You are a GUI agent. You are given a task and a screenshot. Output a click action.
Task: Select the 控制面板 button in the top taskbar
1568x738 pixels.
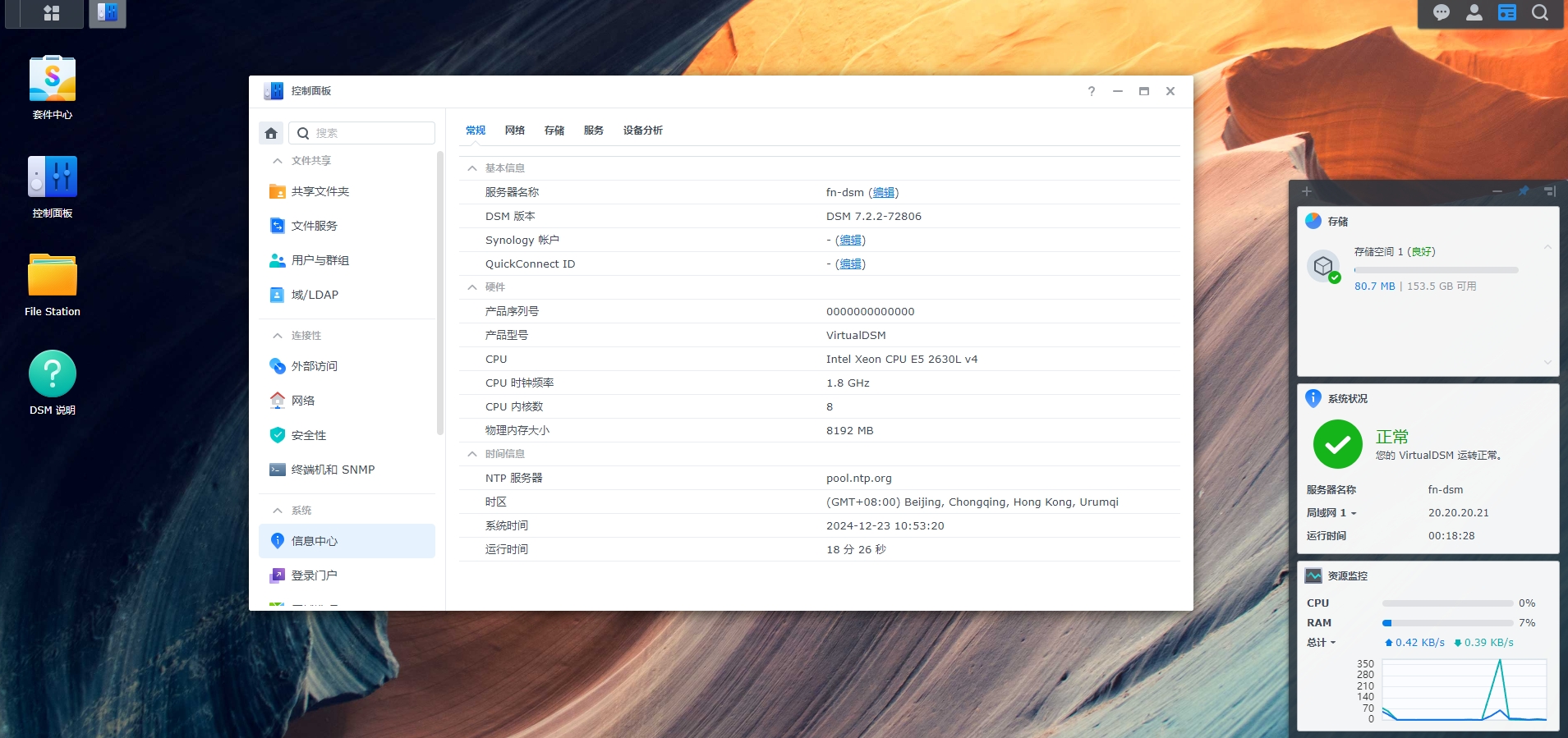click(108, 13)
